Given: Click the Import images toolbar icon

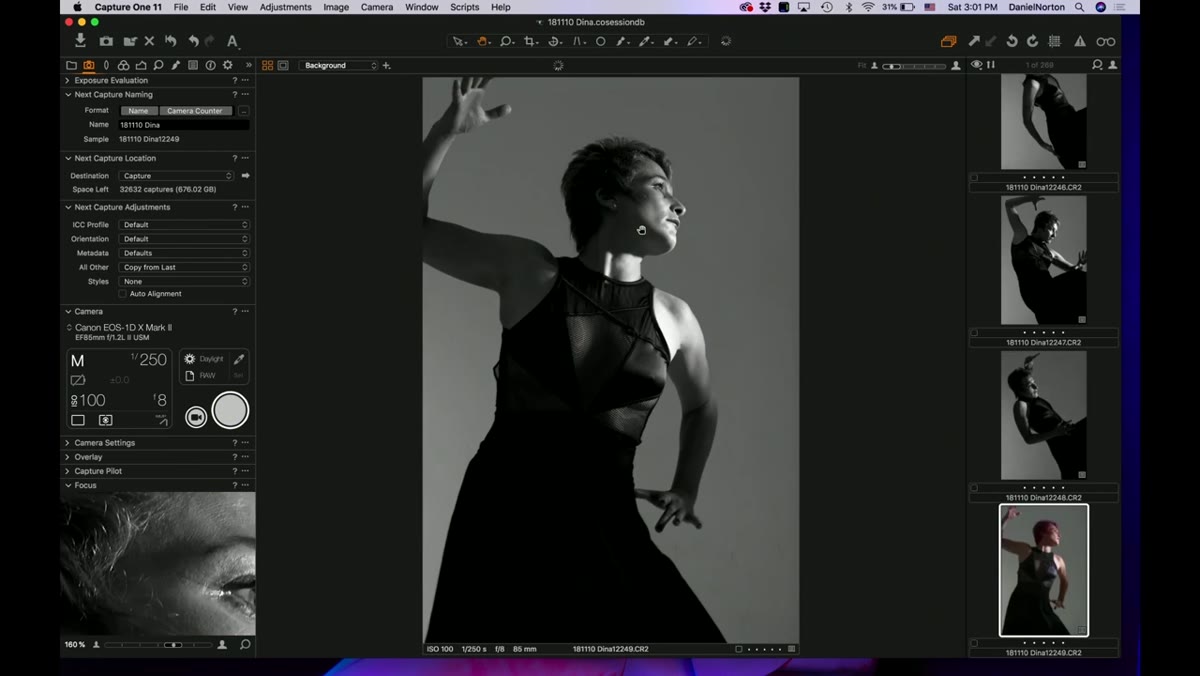Looking at the screenshot, I should tap(80, 41).
